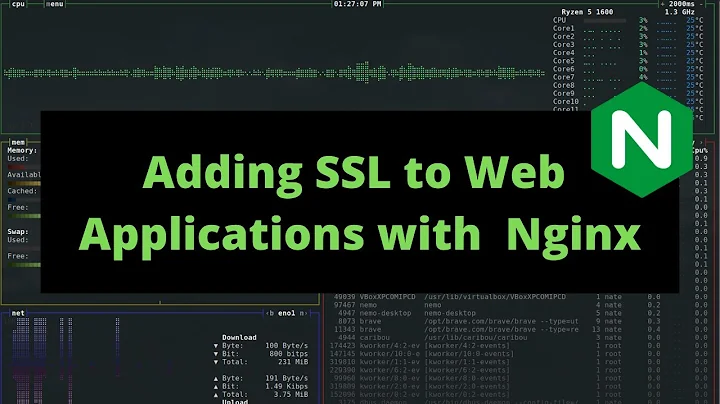Select the Core1 usage row
720x404 pixels.
(x=628, y=28)
